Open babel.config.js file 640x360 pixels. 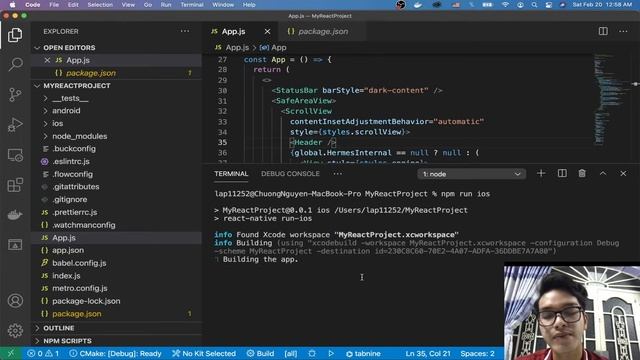click(116, 263)
